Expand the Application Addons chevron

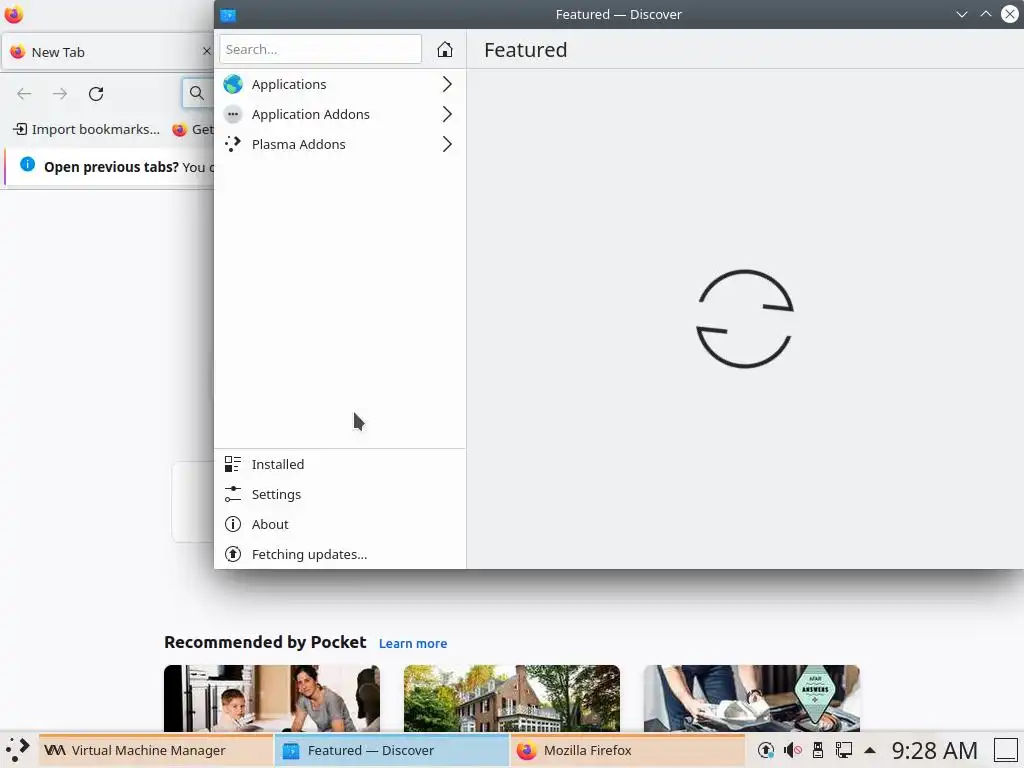coord(447,114)
